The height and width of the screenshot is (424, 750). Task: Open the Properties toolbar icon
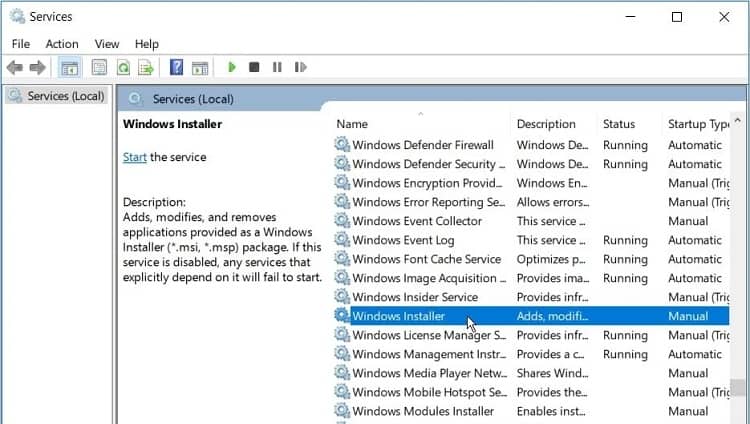tap(99, 67)
